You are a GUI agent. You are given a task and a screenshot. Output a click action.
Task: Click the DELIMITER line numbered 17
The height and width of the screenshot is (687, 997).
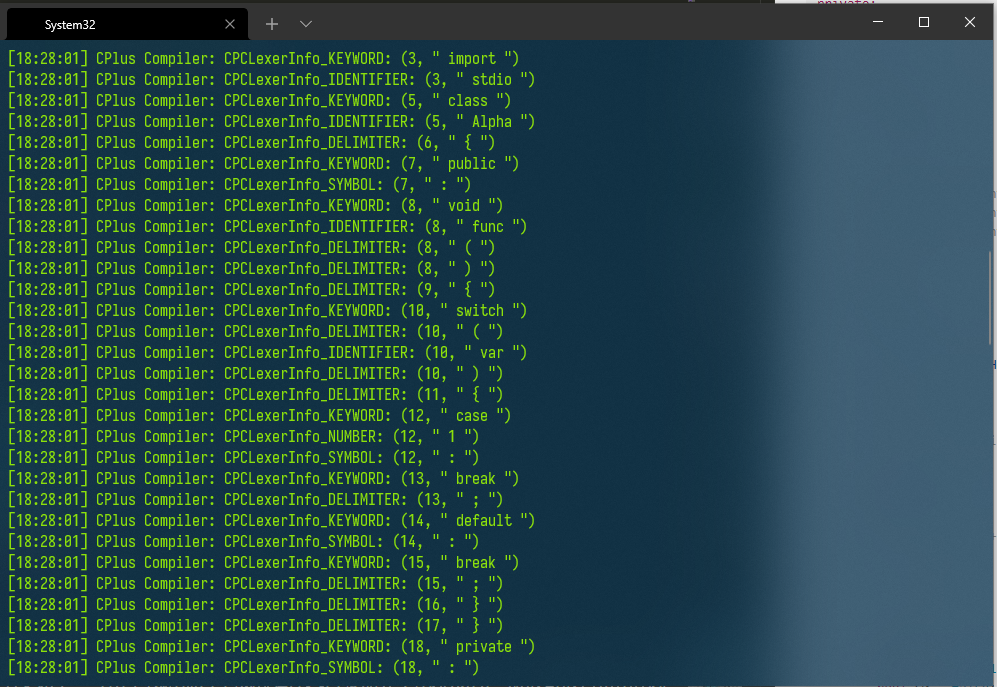tap(256, 625)
